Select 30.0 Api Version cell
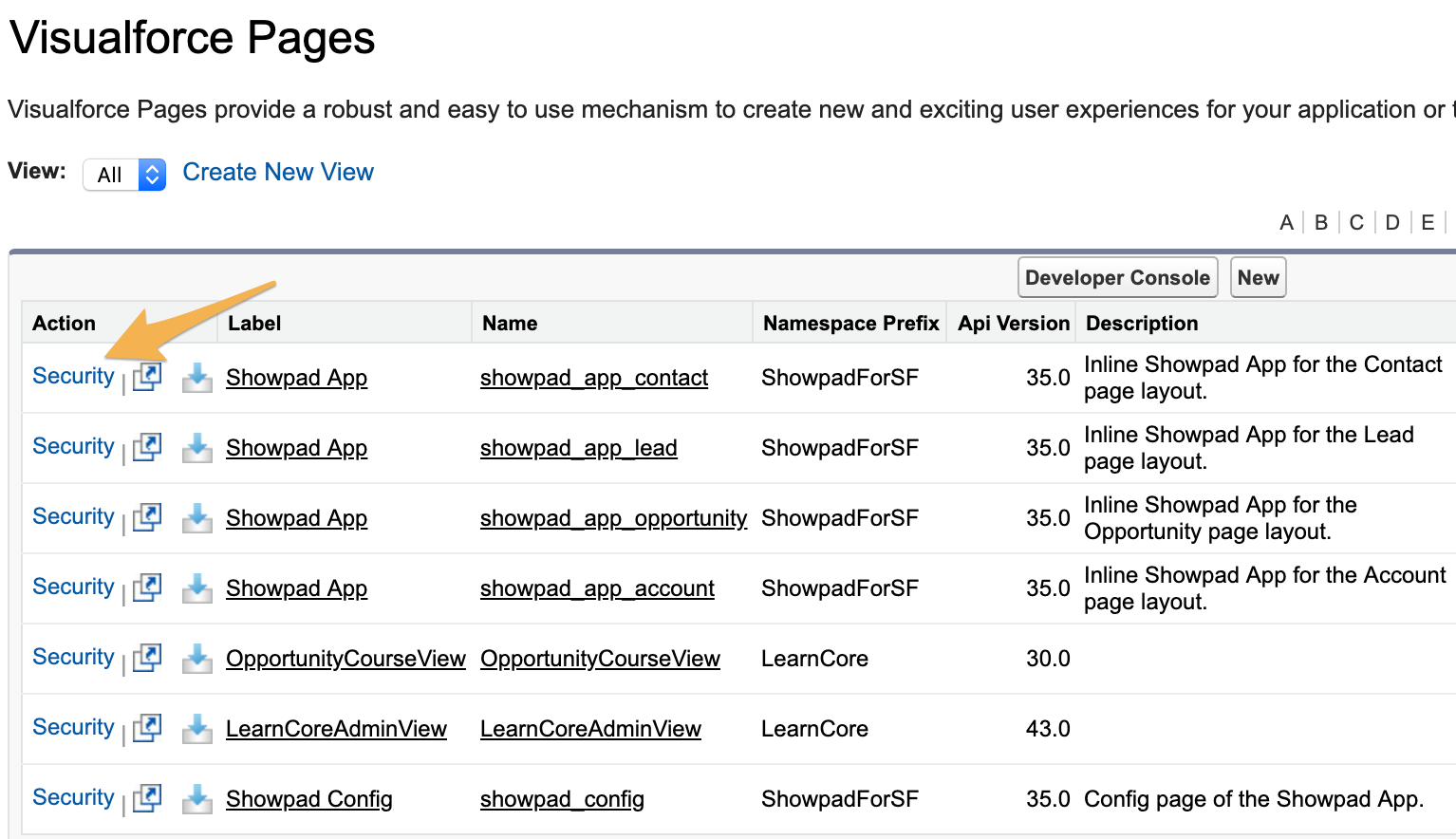 pos(1048,659)
